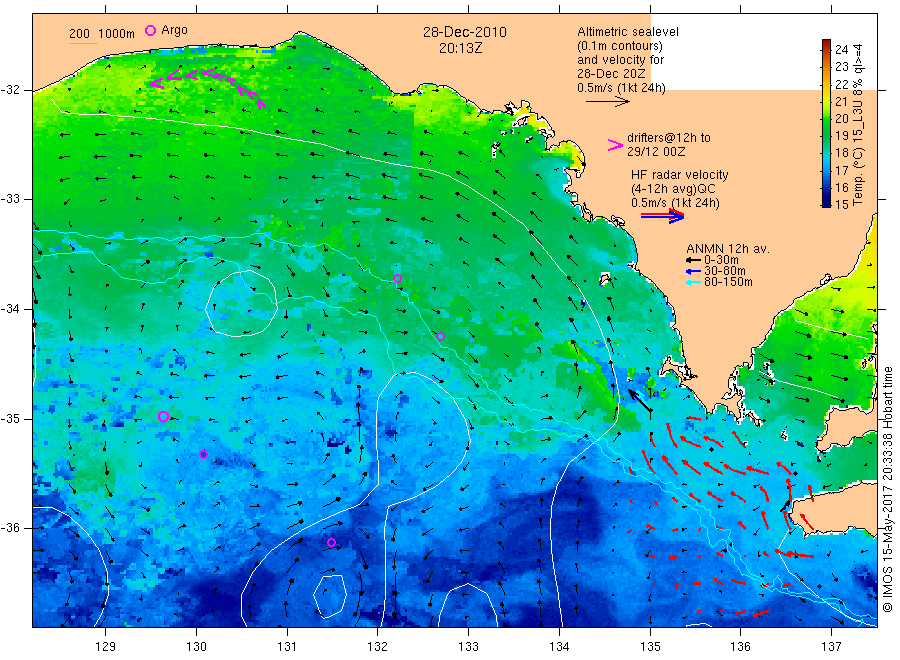
Task: Click the longitude label 131
Action: coord(287,647)
